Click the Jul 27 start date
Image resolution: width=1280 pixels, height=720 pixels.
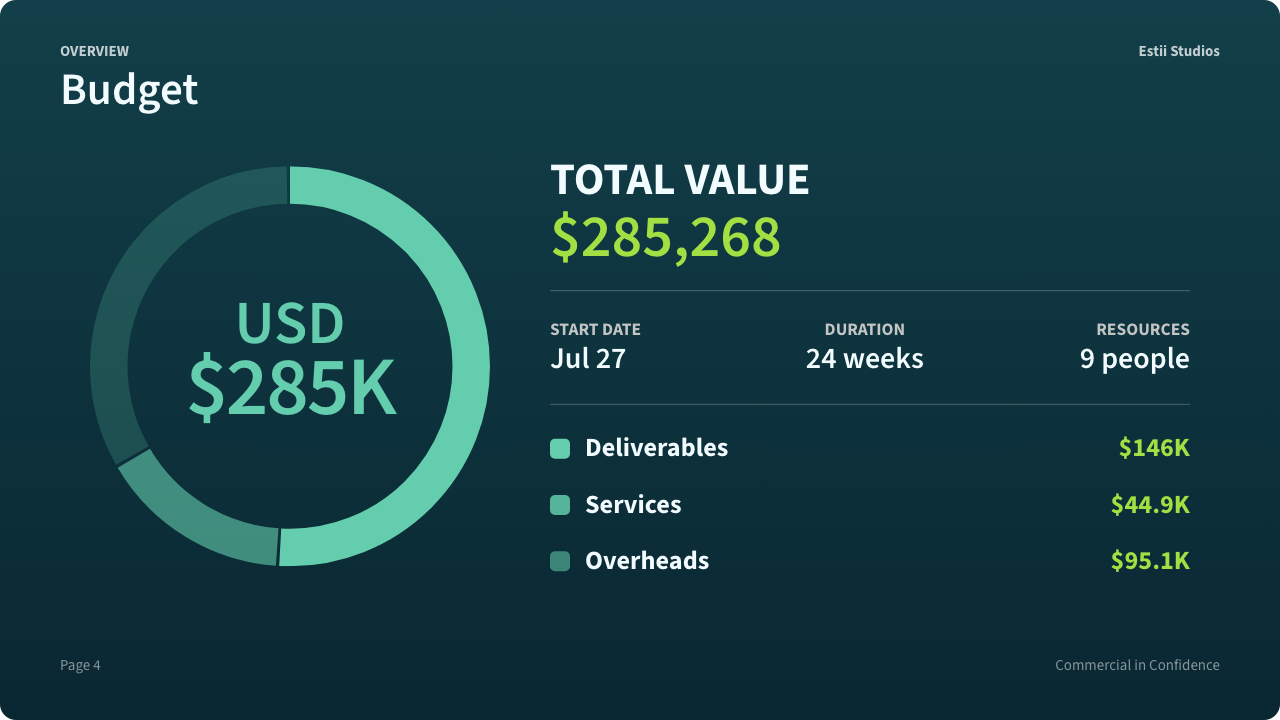tap(588, 359)
